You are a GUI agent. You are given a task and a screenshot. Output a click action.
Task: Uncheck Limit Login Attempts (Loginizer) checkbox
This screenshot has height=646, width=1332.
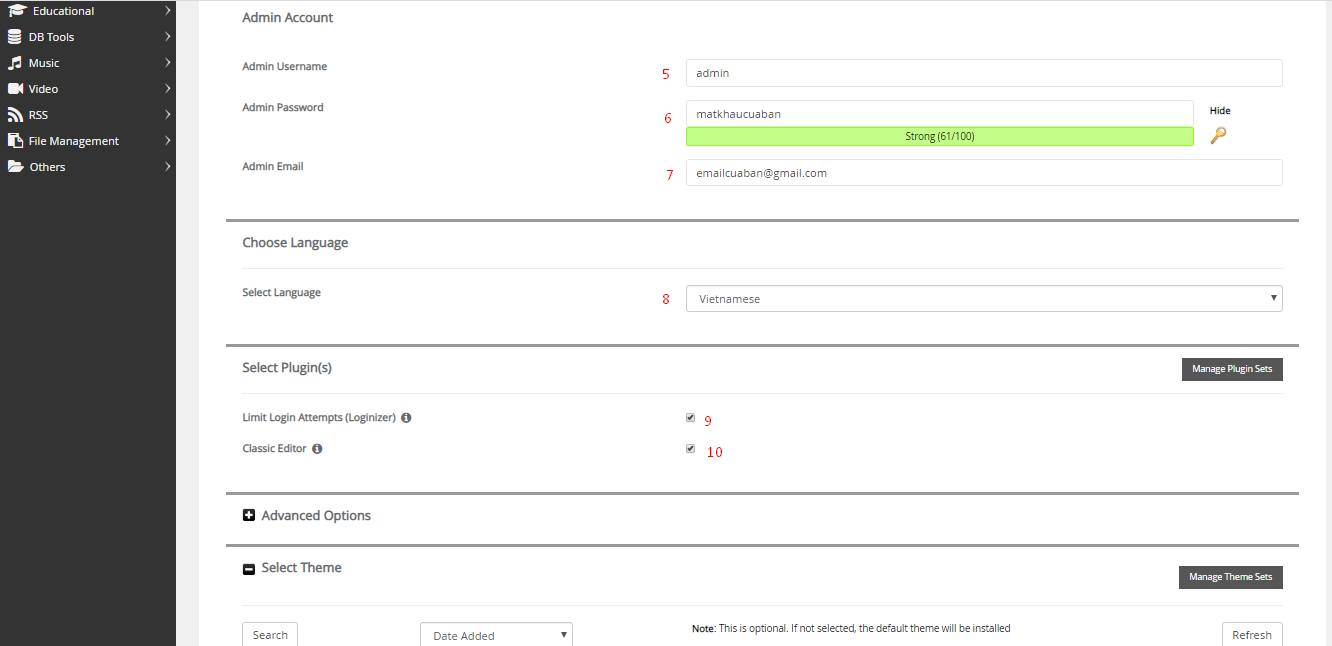[690, 418]
